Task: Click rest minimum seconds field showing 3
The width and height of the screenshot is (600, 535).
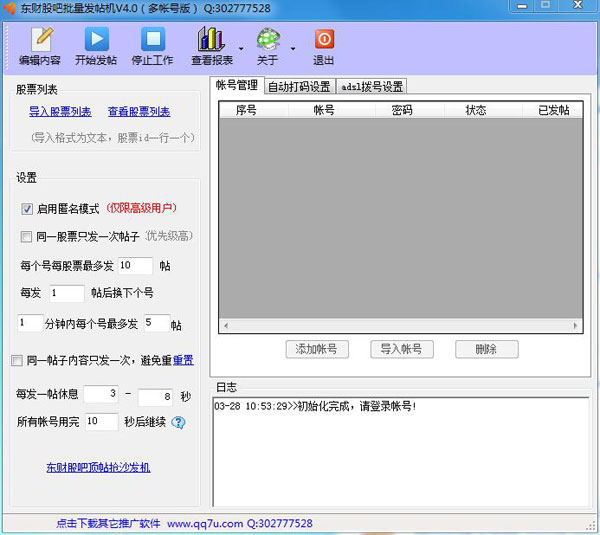Action: point(101,394)
